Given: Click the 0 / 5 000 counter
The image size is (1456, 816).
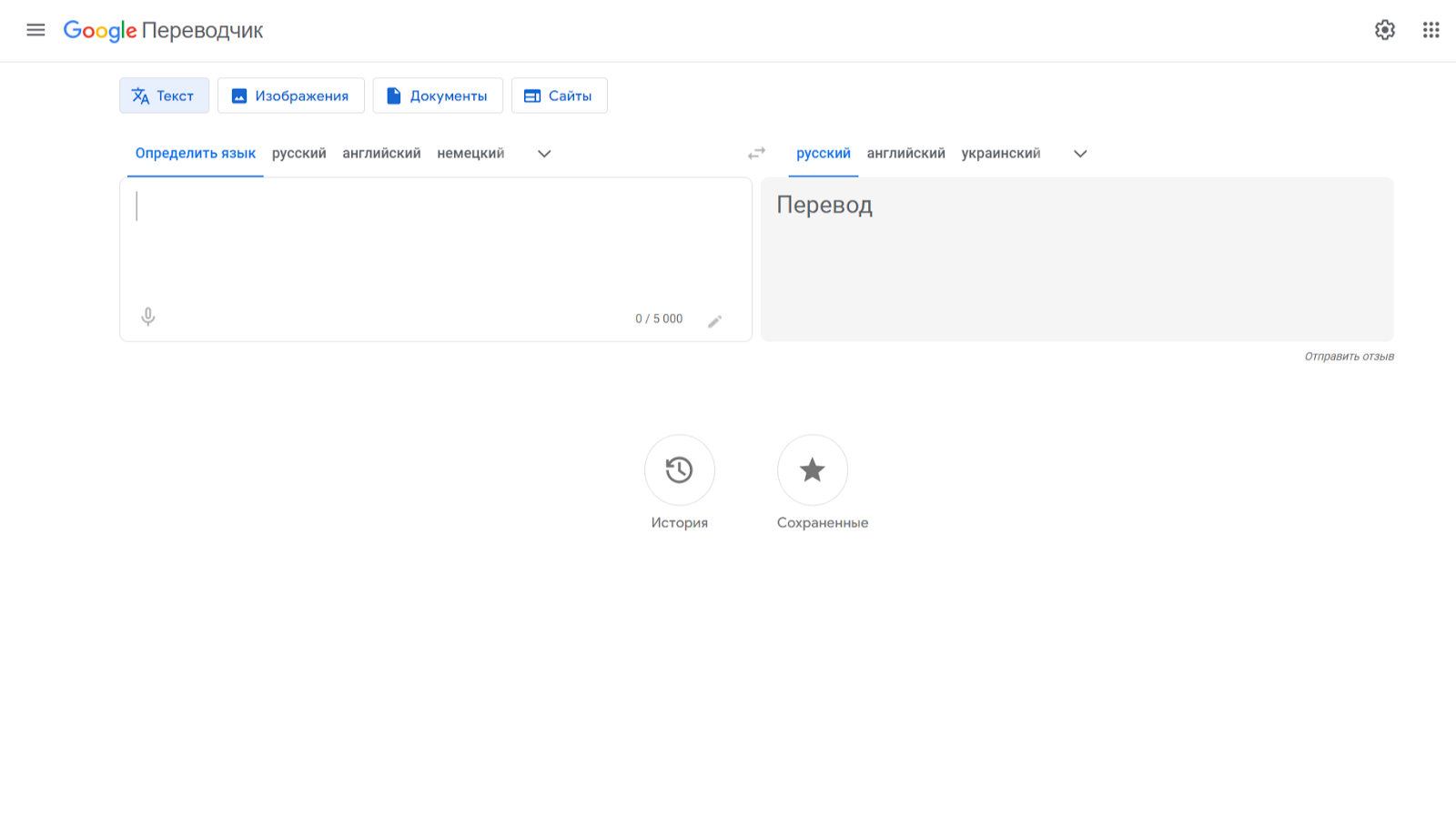Looking at the screenshot, I should point(659,319).
